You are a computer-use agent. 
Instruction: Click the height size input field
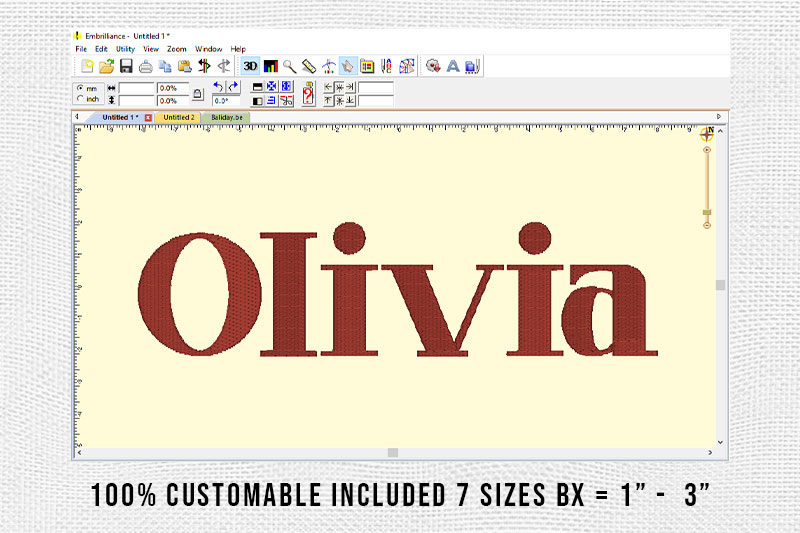tap(136, 100)
